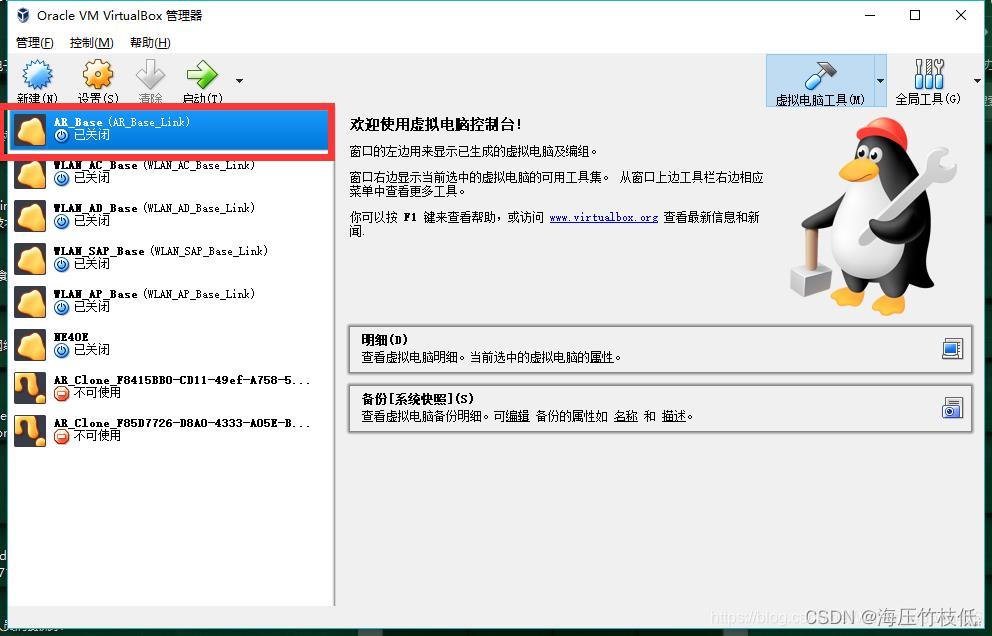Click AR_Clone_F8415BB0 inaccessible VM icon

point(30,388)
